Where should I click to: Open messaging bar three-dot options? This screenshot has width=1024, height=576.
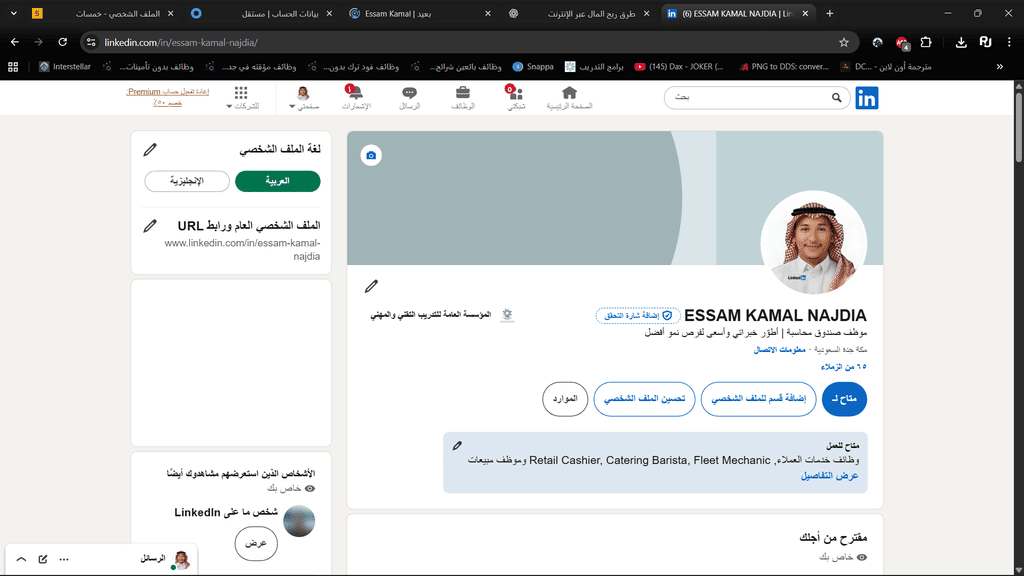click(x=64, y=559)
